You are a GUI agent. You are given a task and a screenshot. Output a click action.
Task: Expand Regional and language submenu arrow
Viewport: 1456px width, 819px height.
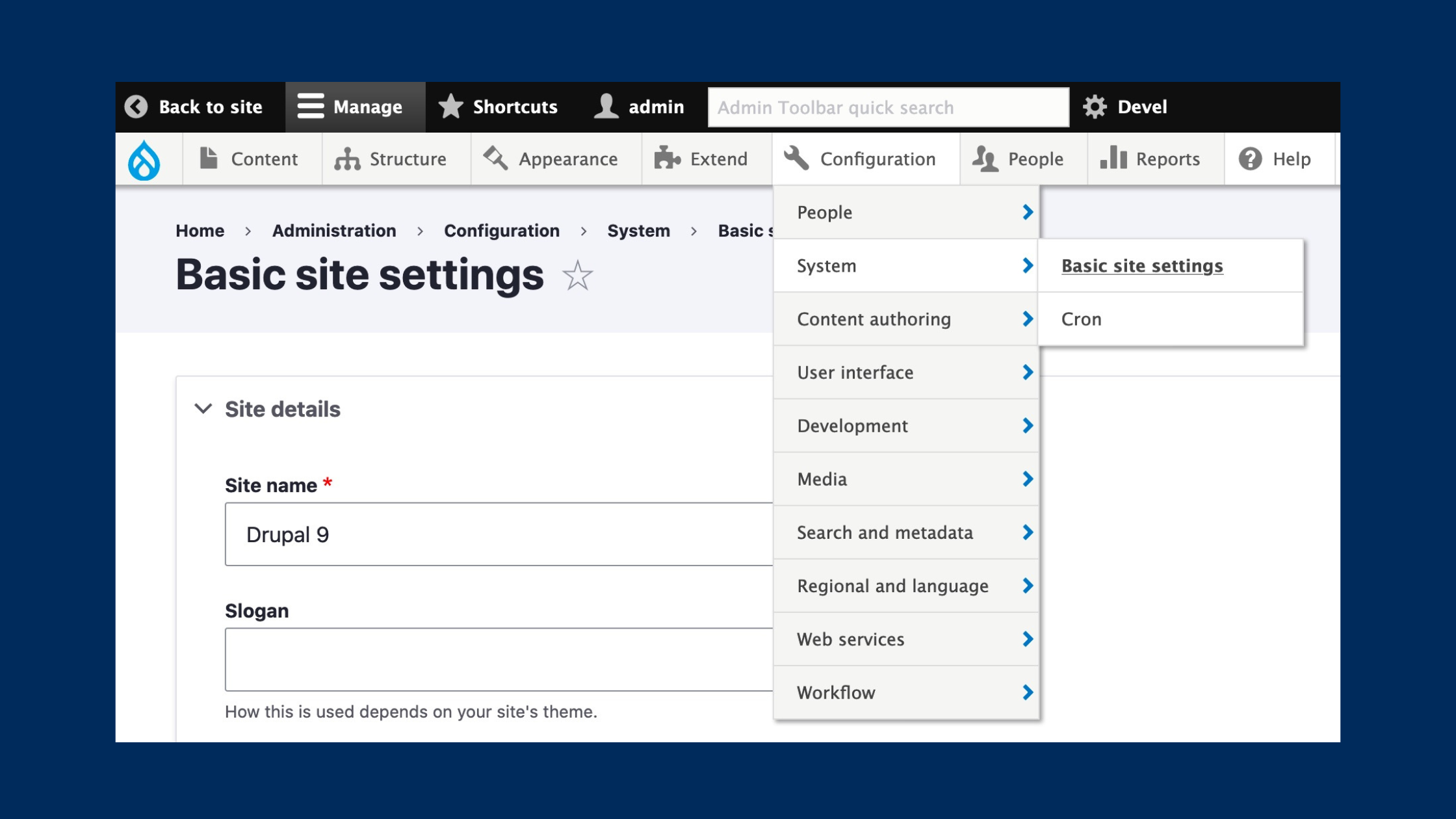pos(1028,585)
